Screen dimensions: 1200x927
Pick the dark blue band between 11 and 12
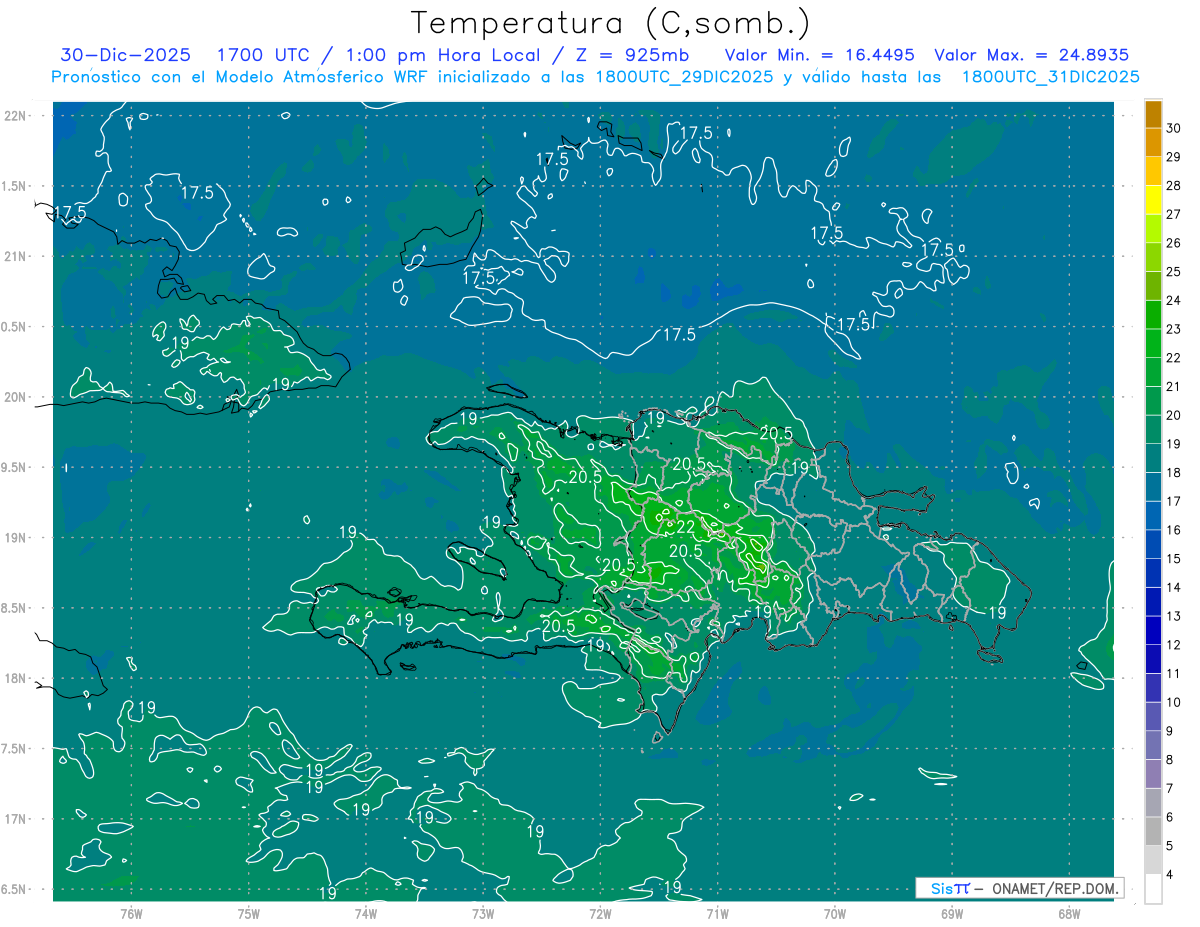click(1153, 659)
